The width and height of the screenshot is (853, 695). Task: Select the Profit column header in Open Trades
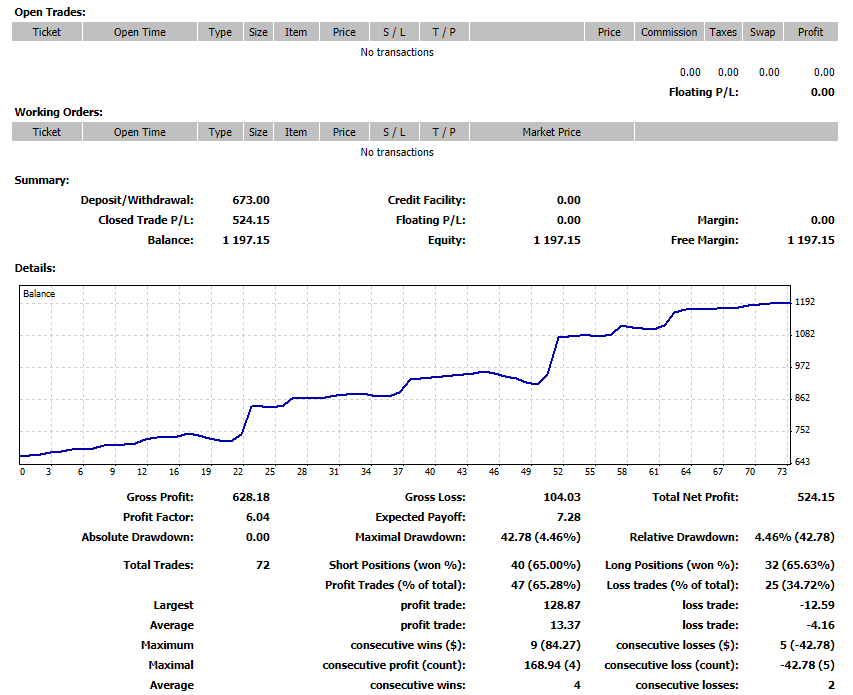click(811, 32)
